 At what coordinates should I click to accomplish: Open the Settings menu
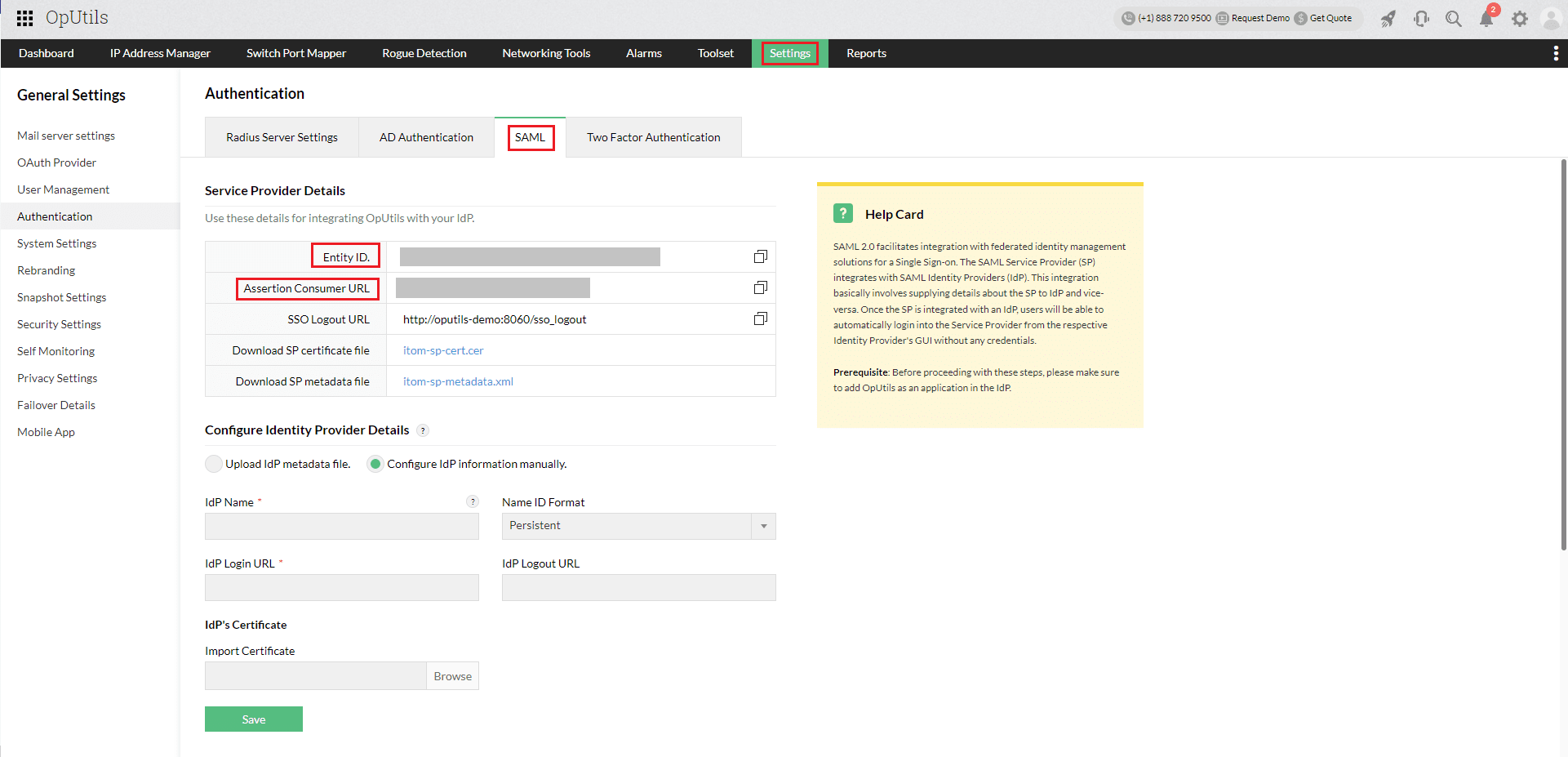coord(790,53)
